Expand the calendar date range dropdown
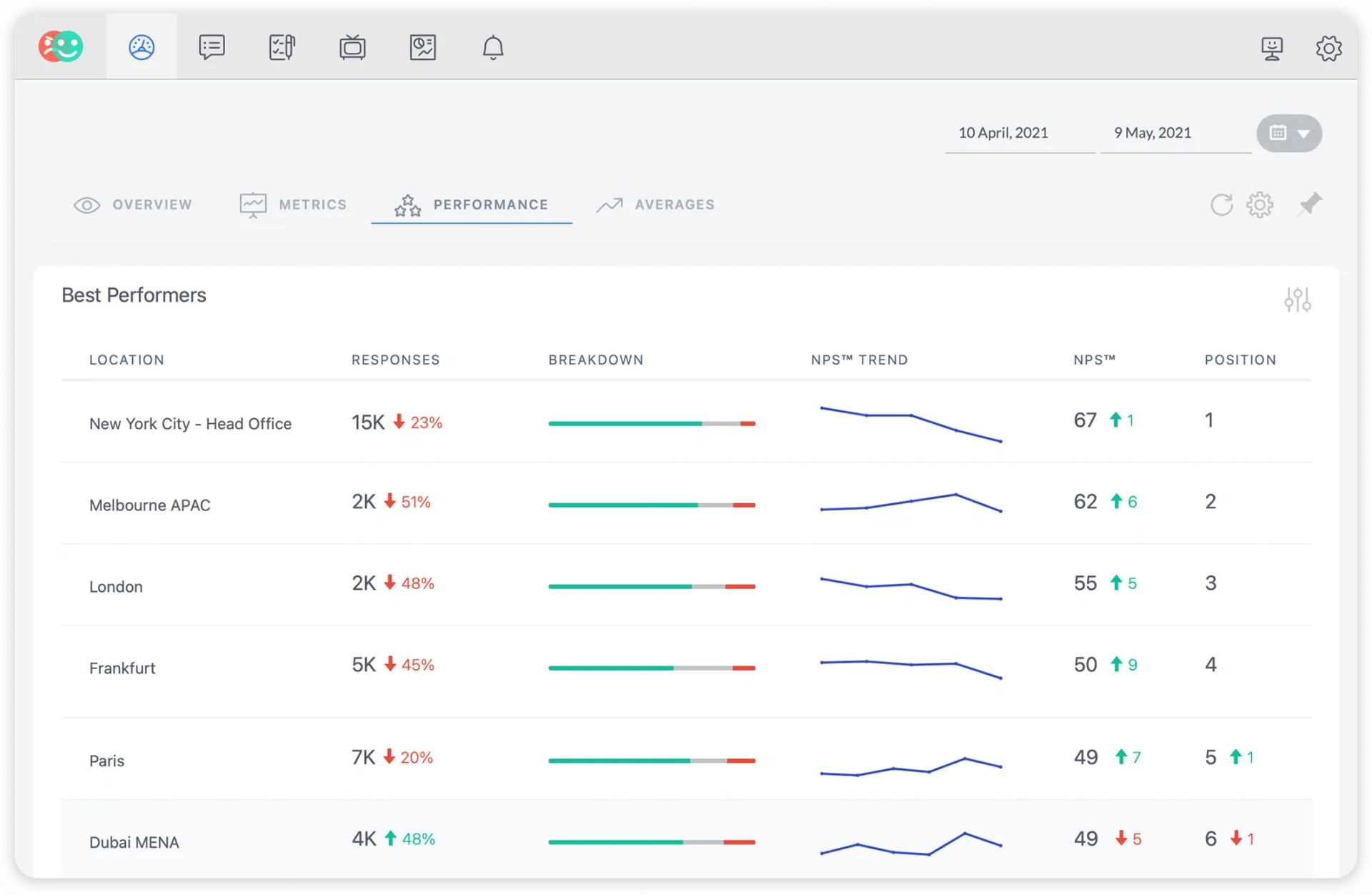Screen dimensions: 1372x895 click(1289, 133)
